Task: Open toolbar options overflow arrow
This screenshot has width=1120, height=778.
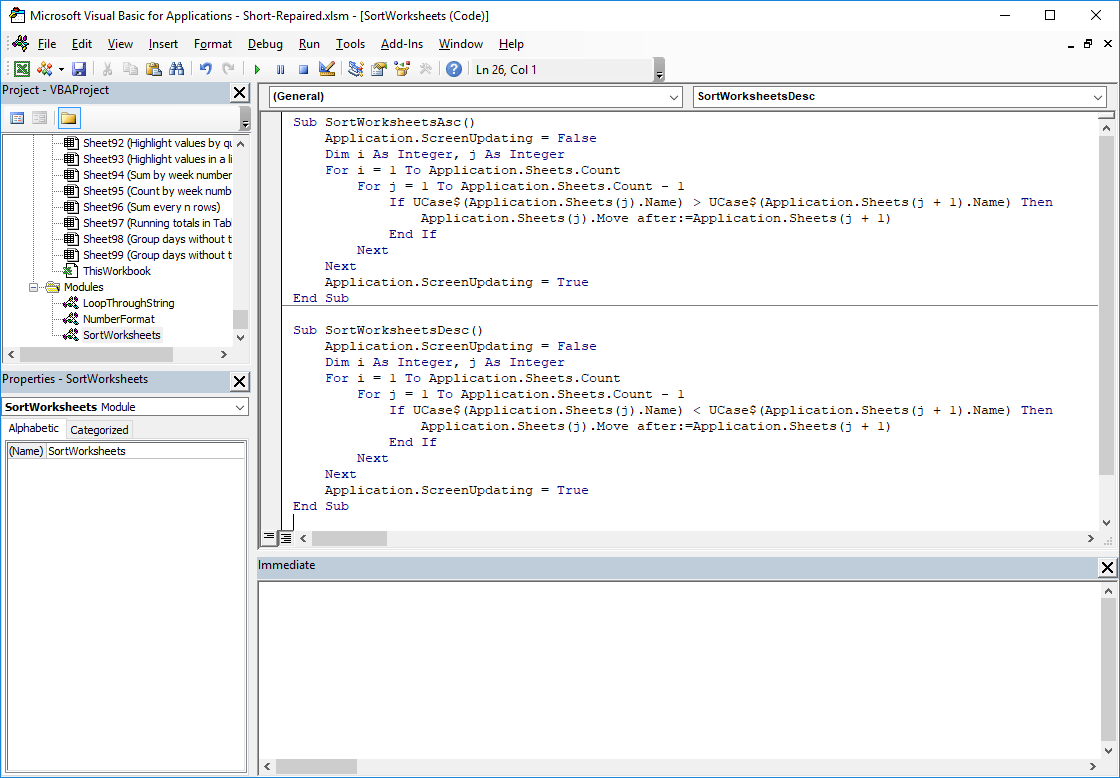Action: 659,70
